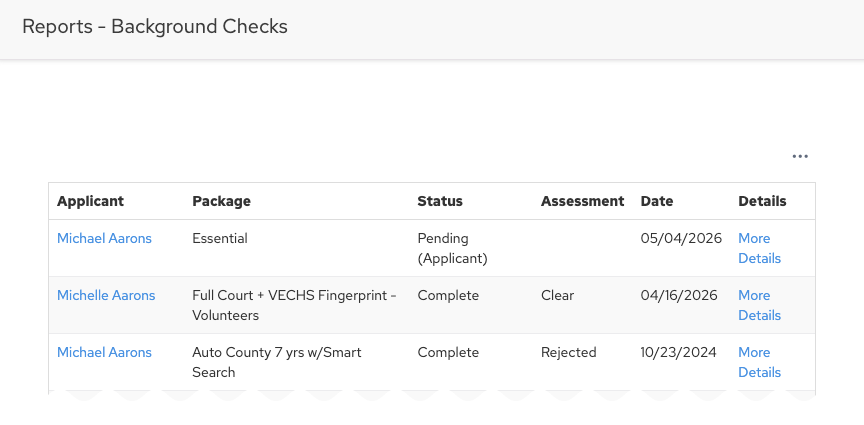Select the 05/04/2026 date cell
864x425 pixels.
click(681, 238)
